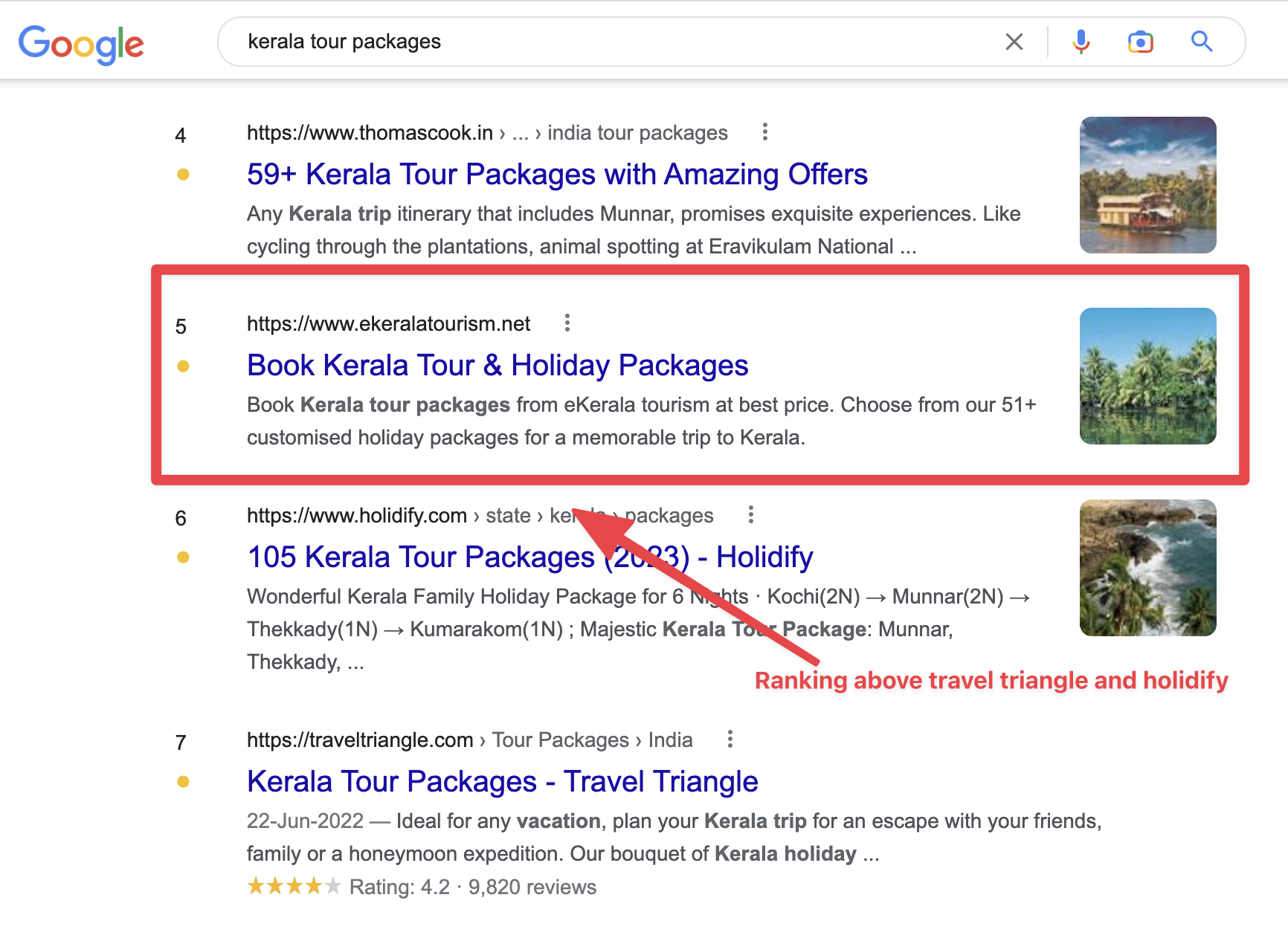
Task: Open image search with camera icon
Action: coord(1140,42)
